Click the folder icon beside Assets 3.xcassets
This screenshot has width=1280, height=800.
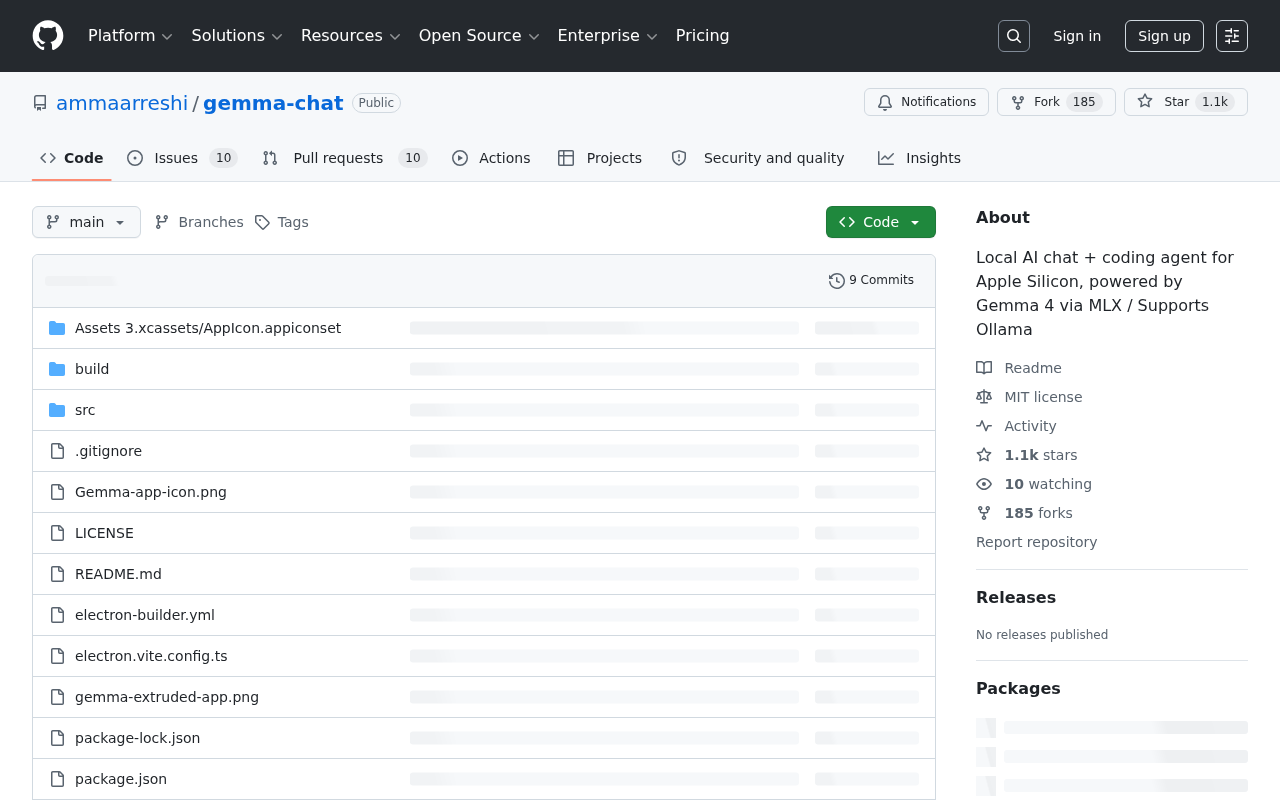pyautogui.click(x=57, y=328)
